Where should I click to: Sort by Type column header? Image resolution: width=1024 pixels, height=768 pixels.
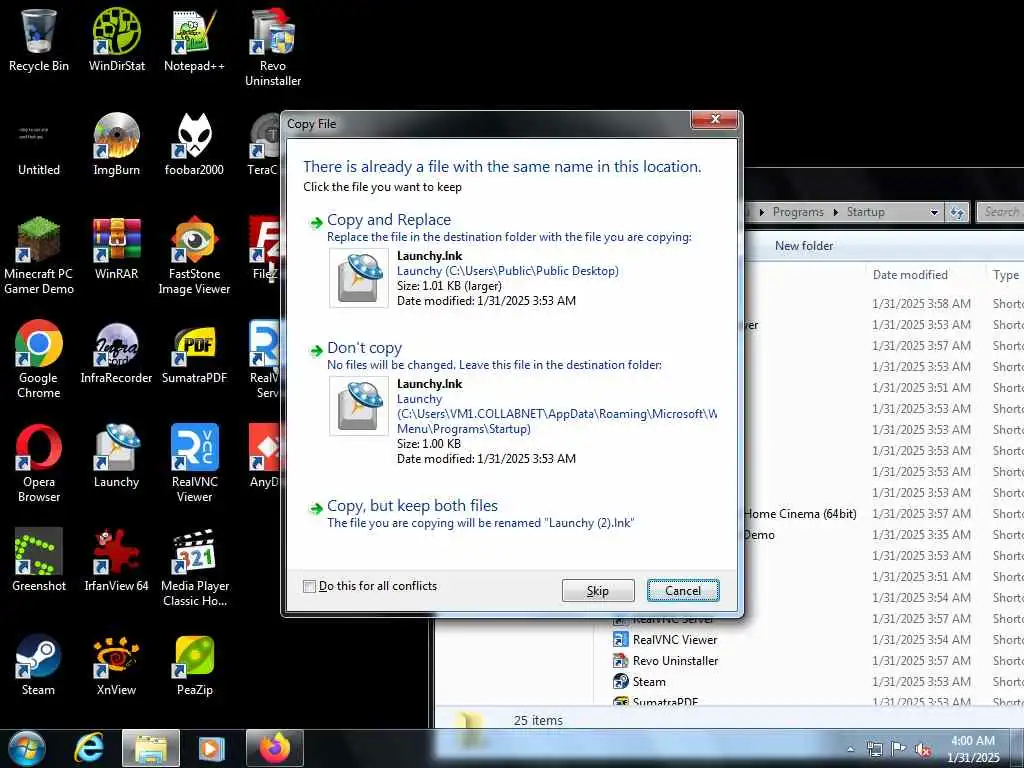coord(1006,275)
